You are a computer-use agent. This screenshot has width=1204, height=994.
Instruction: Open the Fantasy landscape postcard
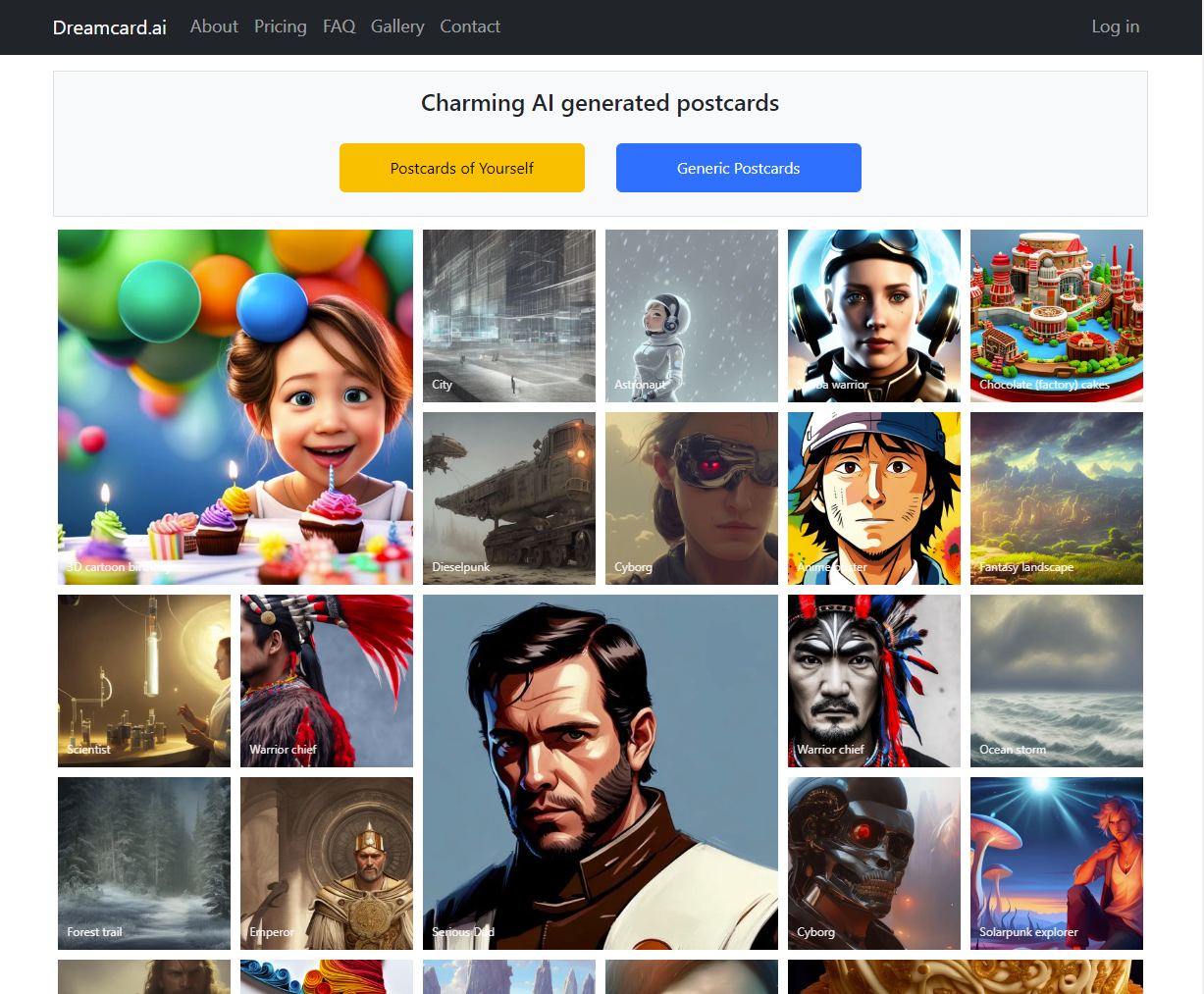[x=1057, y=498]
